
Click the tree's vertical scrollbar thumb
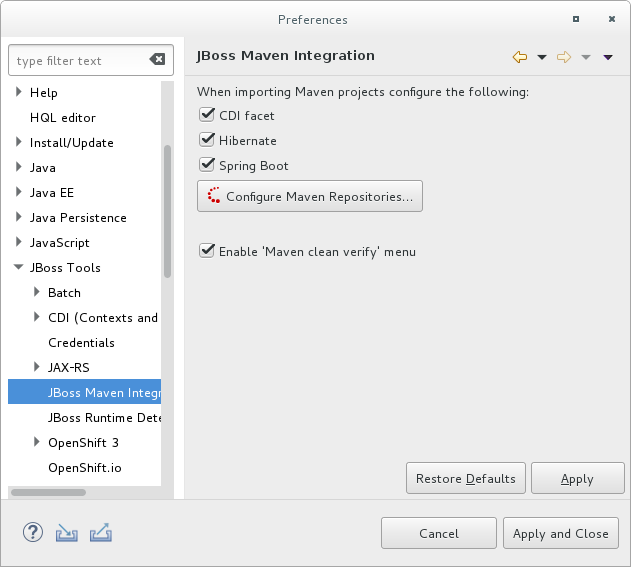point(167,211)
